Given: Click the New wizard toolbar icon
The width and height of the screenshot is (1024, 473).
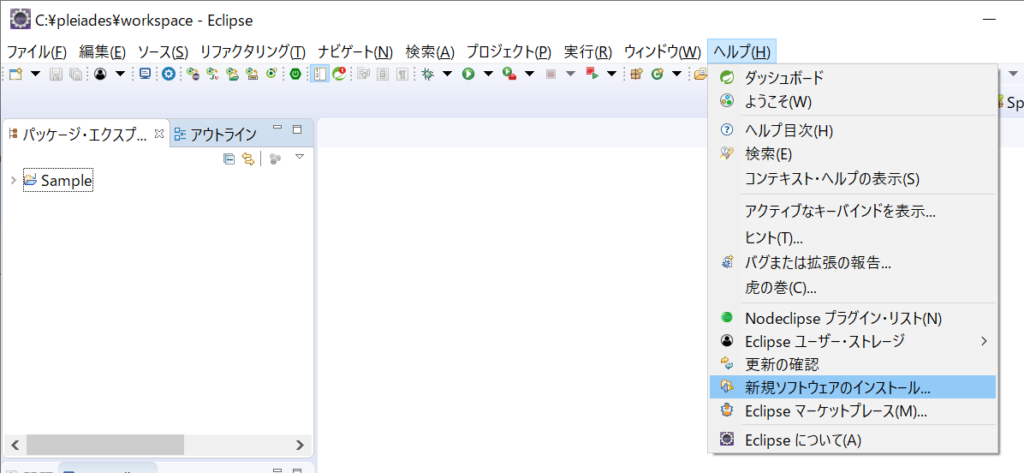Looking at the screenshot, I should pos(14,74).
